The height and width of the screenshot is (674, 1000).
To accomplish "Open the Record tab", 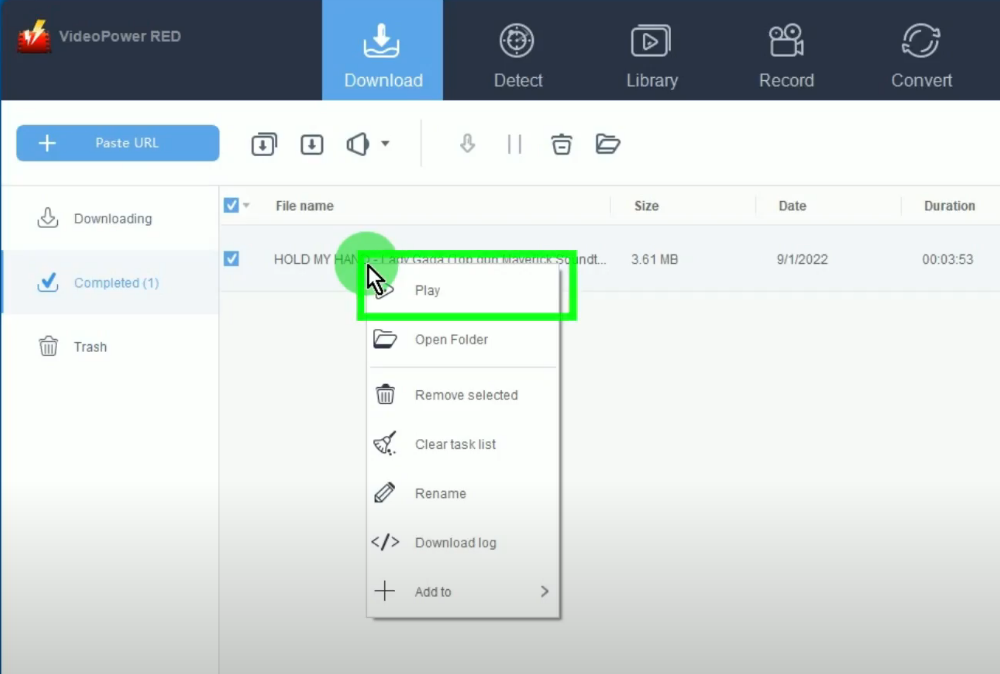I will 786,56.
